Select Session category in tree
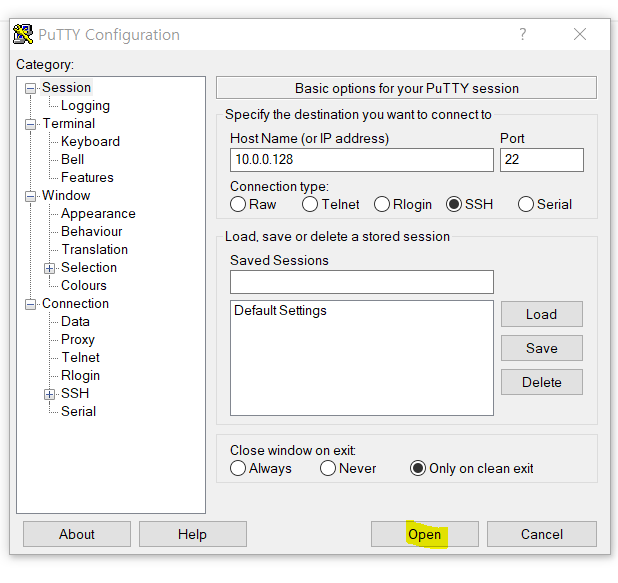Viewport: 618px width, 583px height. [x=66, y=88]
